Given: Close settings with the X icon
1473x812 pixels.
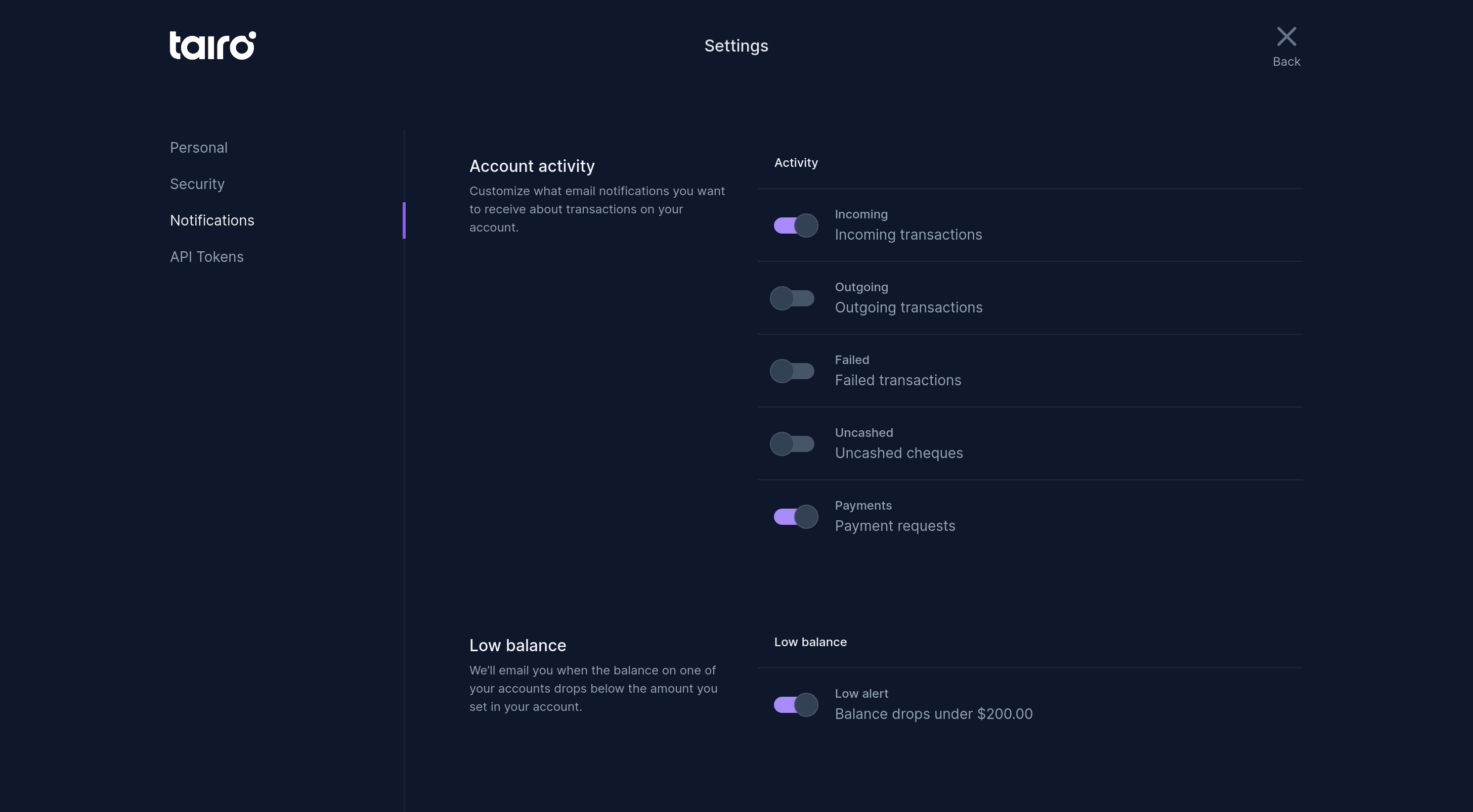Looking at the screenshot, I should [1286, 36].
